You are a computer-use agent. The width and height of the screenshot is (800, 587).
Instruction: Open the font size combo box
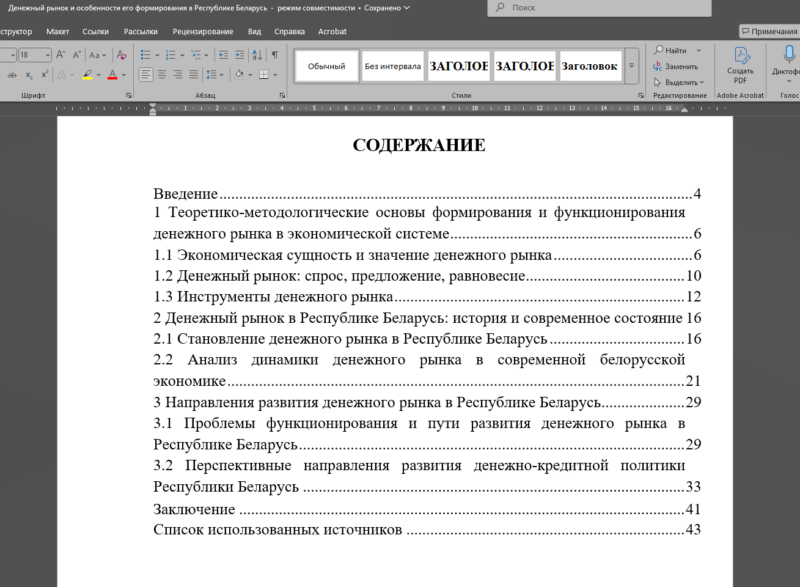coord(35,55)
